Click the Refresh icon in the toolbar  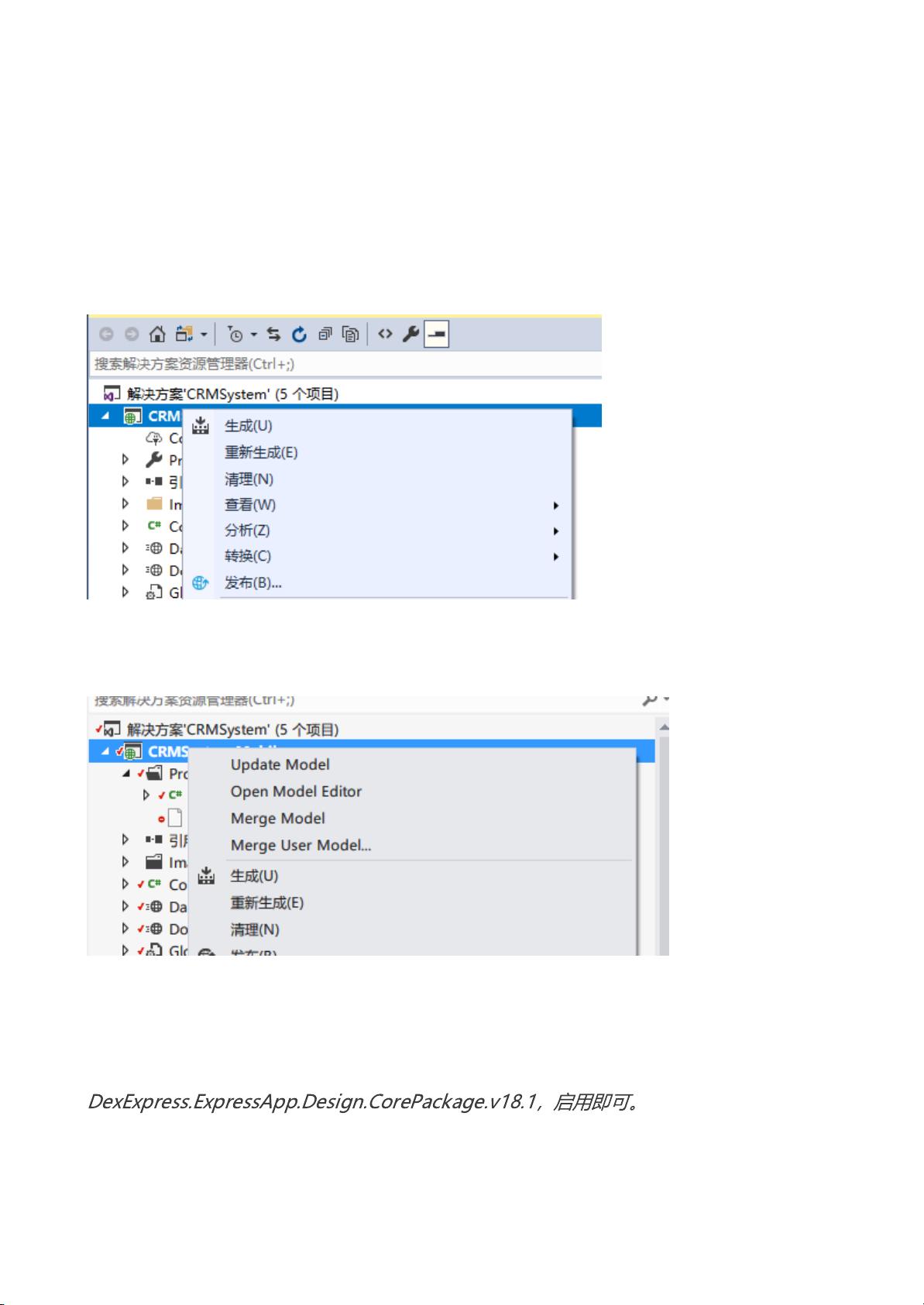[299, 335]
